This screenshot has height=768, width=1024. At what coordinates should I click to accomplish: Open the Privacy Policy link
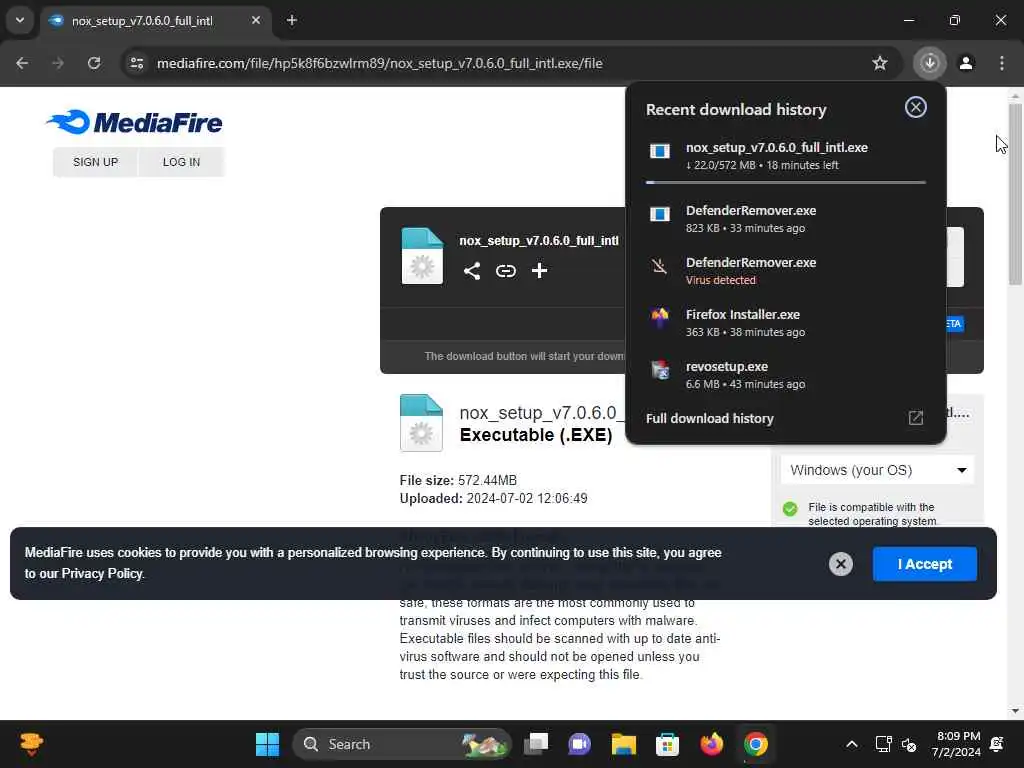[x=103, y=573]
